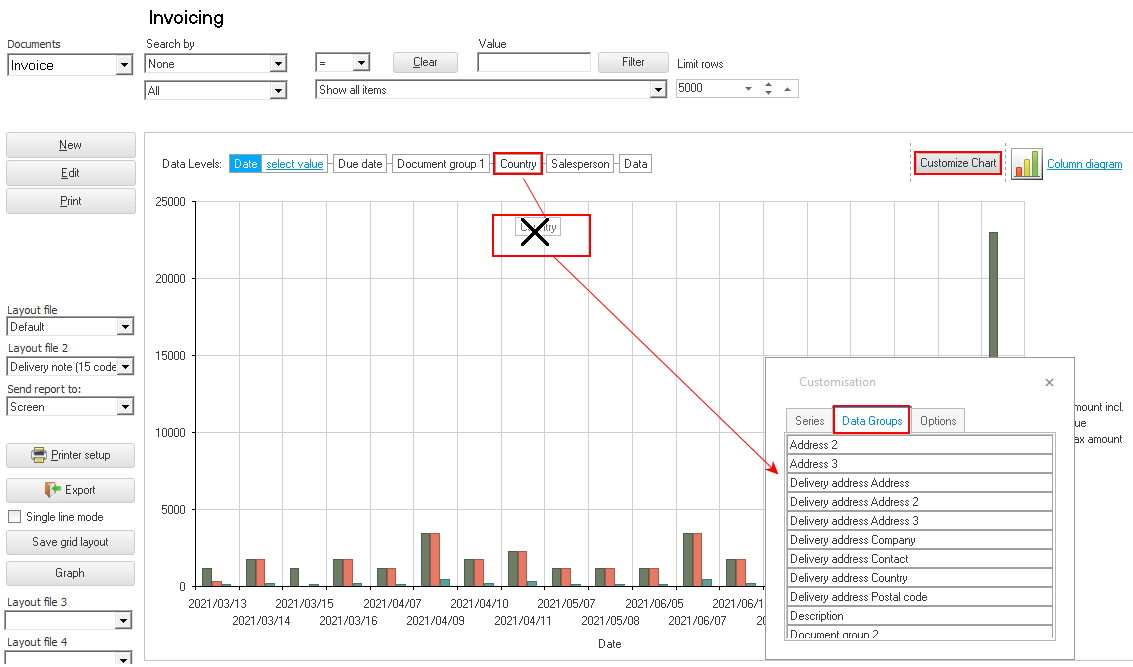1133x667 pixels.
Task: Expand the Send report to dropdown
Action: [x=124, y=407]
